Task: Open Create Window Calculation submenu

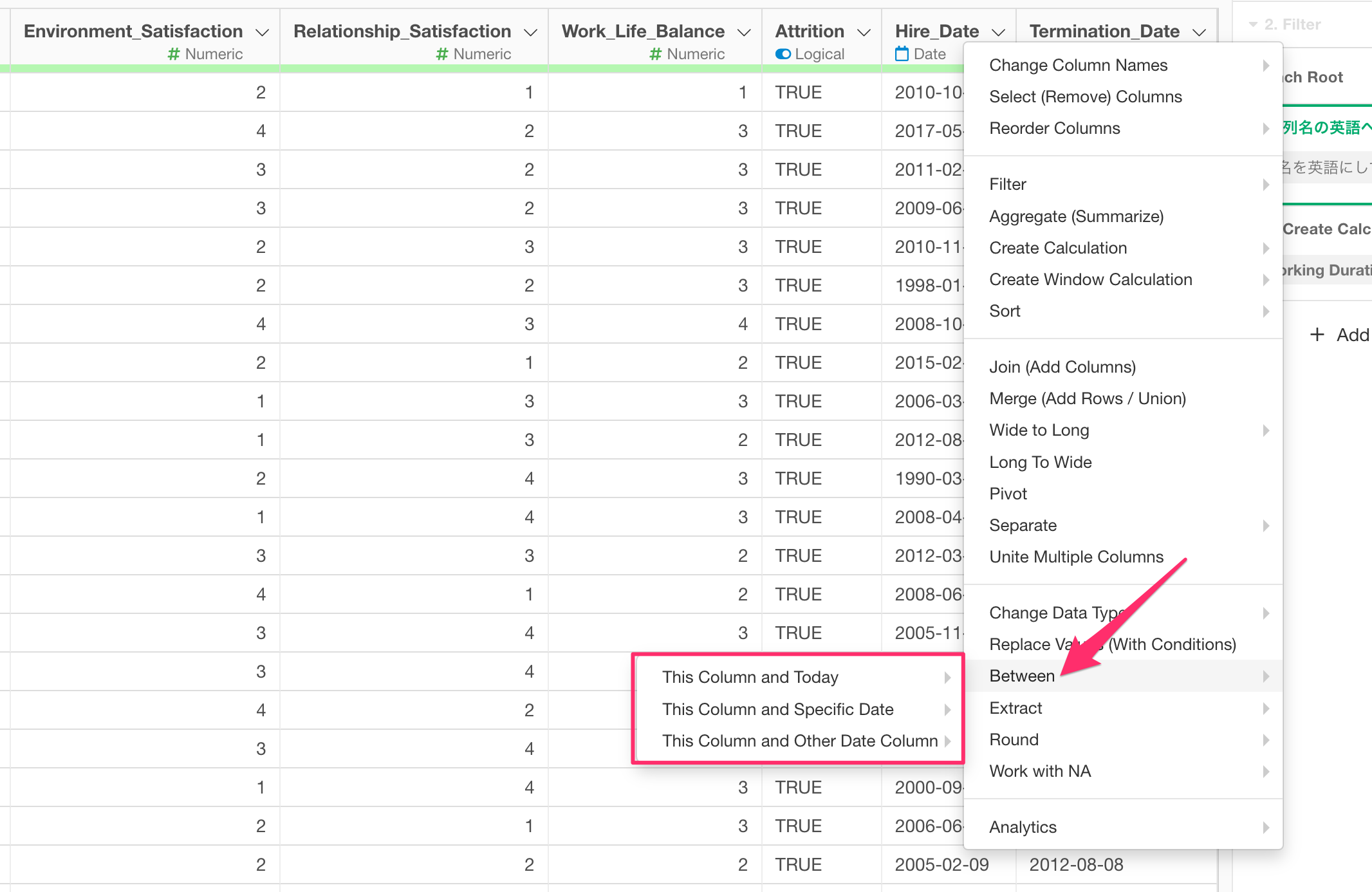Action: coord(1090,279)
